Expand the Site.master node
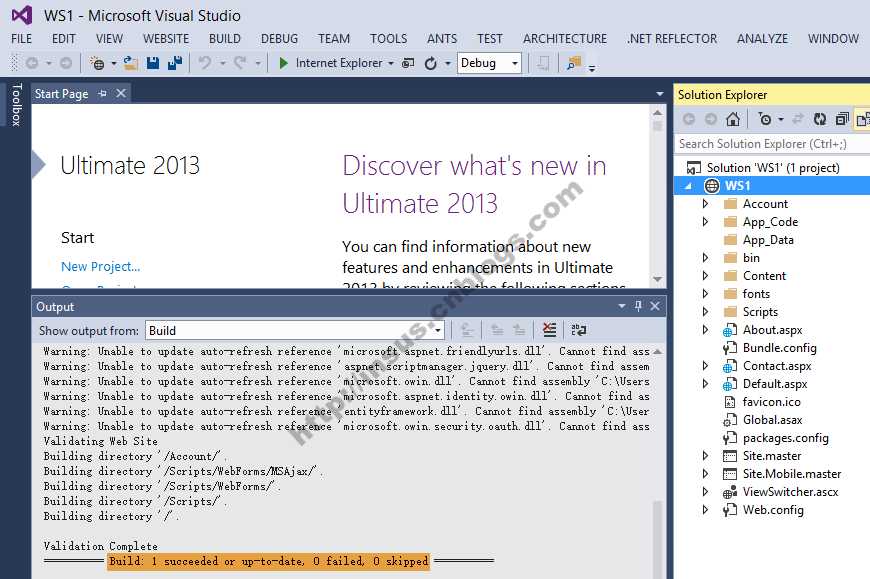 point(705,456)
